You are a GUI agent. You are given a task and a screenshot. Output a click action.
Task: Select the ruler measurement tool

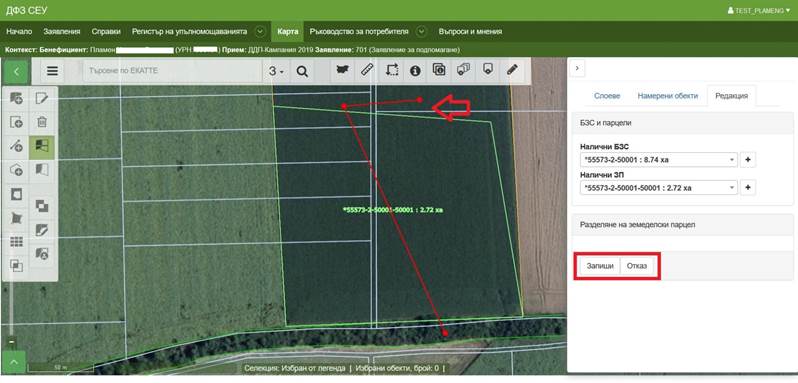pos(367,71)
